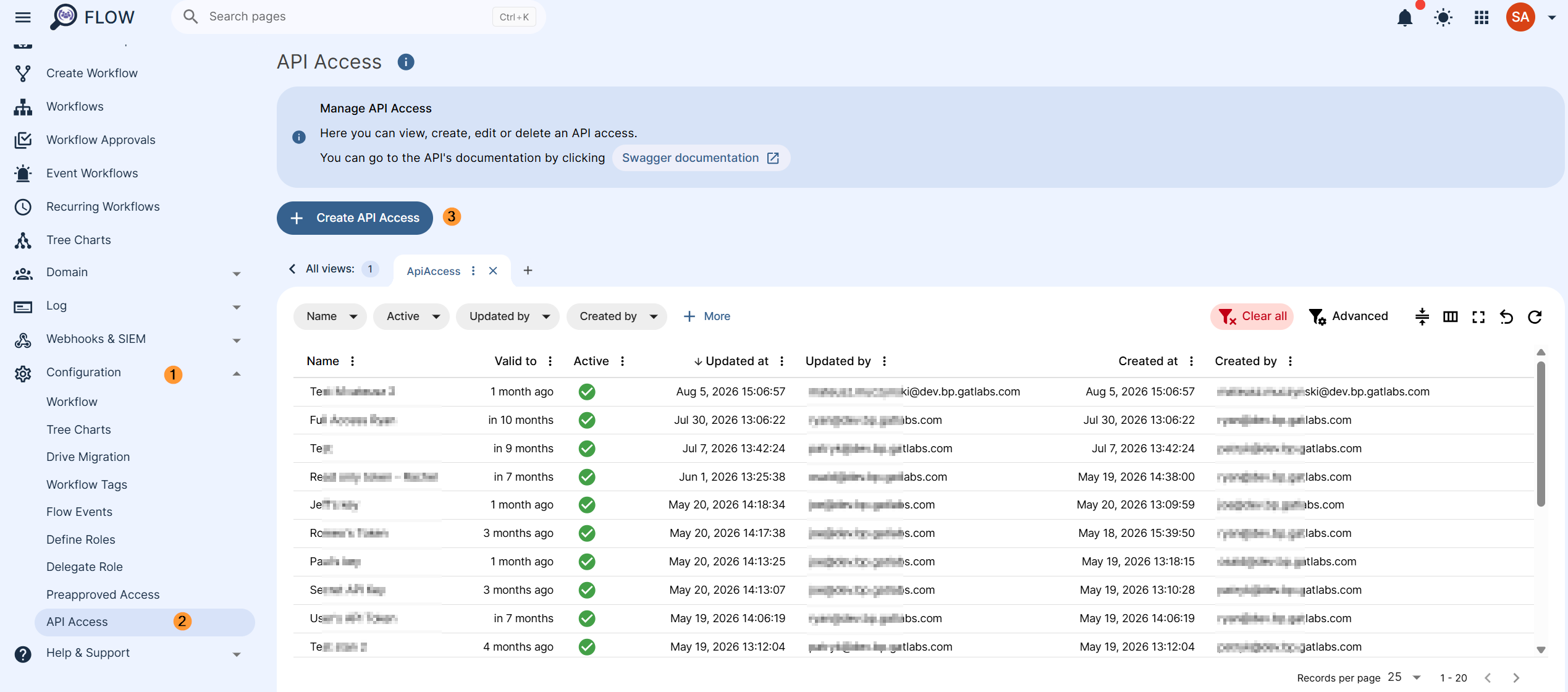1568x692 pixels.
Task: Click Clear all filters button
Action: 1251,316
